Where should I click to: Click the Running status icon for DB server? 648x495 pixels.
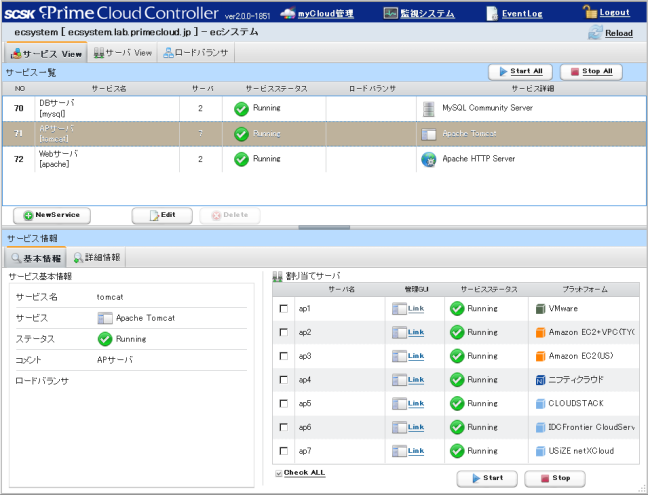point(241,108)
